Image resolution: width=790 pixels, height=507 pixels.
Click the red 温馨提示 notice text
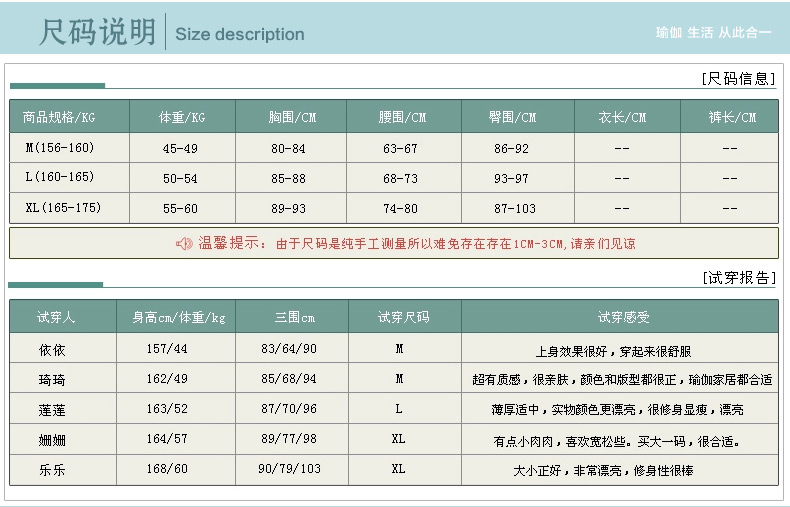(417, 243)
